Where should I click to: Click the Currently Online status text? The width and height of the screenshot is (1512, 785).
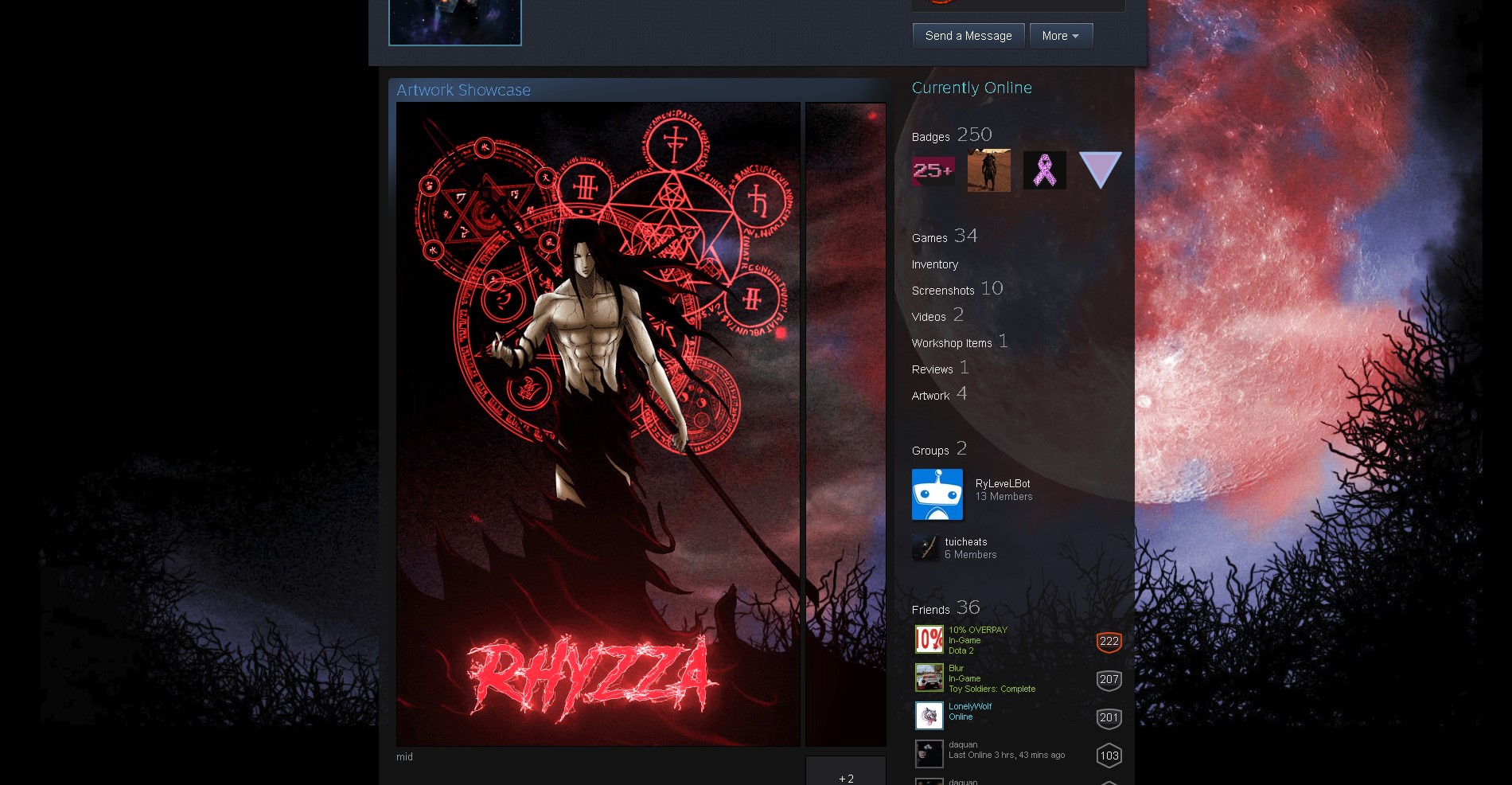[x=972, y=88]
